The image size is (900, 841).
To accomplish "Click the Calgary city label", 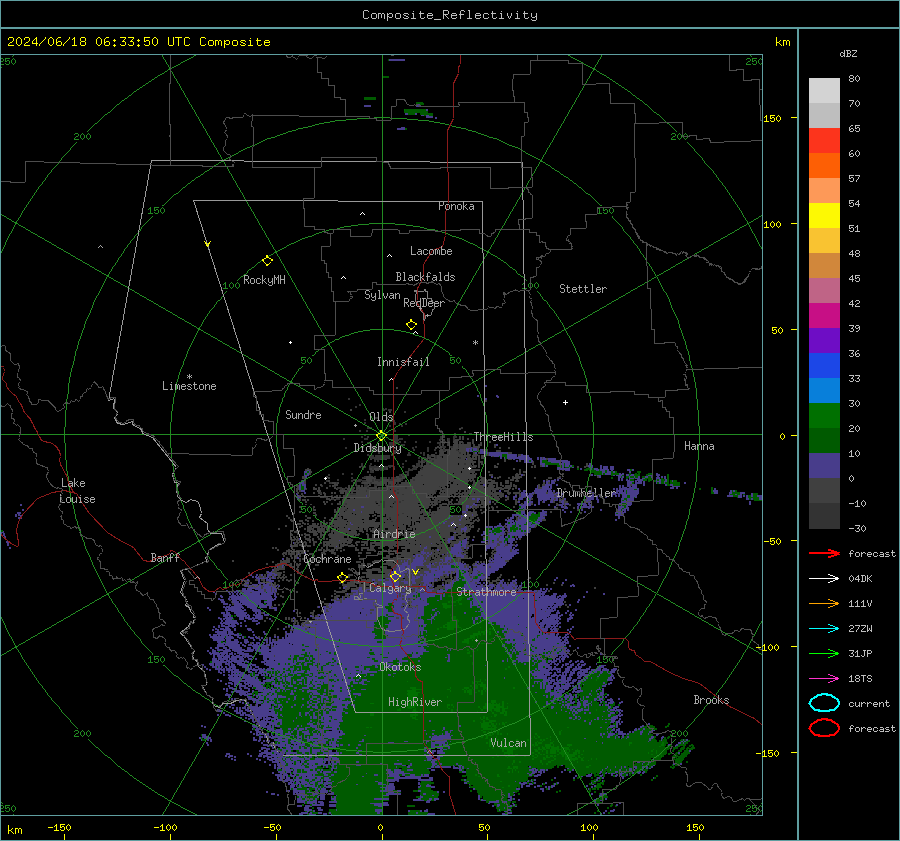I will point(390,588).
